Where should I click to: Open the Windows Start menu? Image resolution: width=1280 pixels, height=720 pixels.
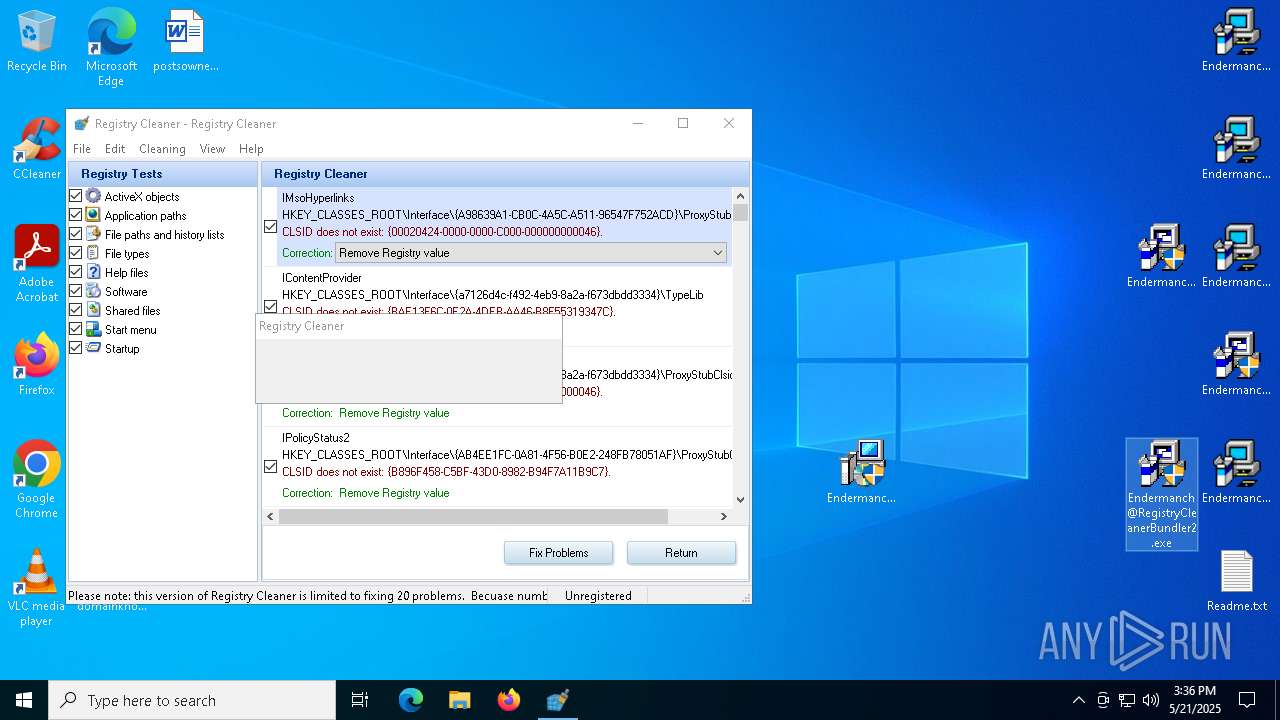[x=24, y=700]
